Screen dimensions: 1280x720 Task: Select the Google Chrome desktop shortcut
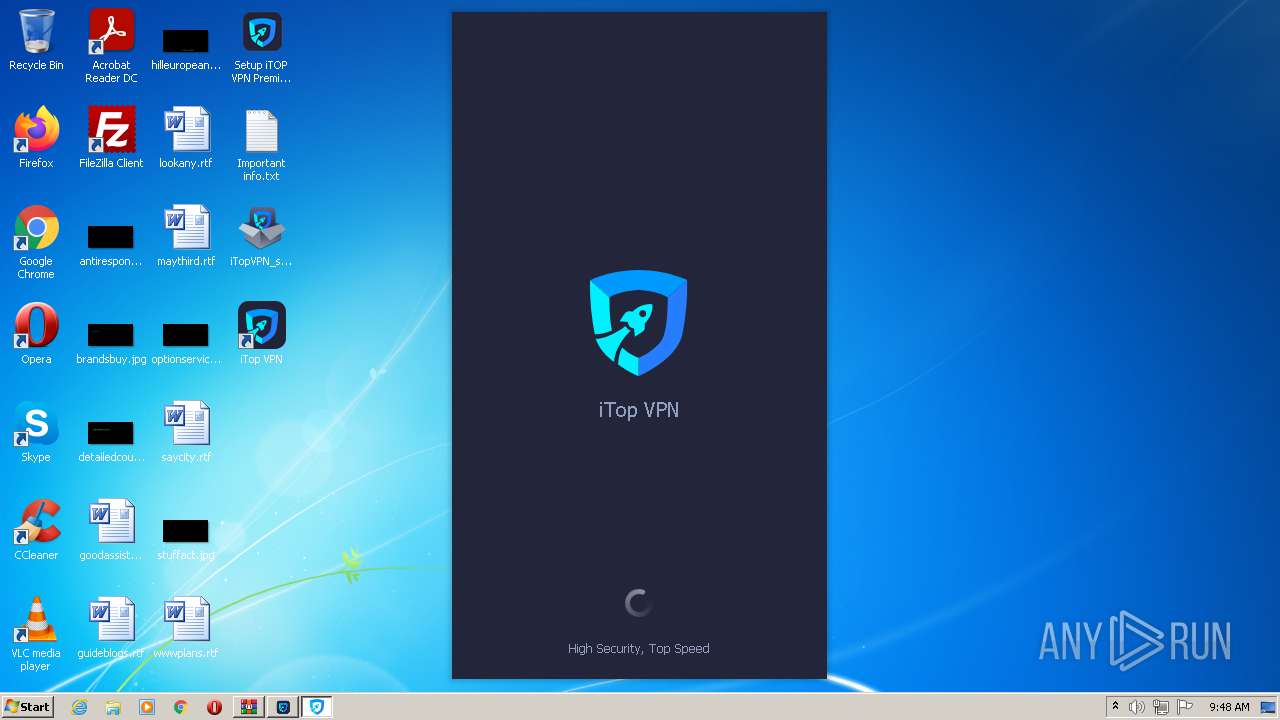pos(36,242)
